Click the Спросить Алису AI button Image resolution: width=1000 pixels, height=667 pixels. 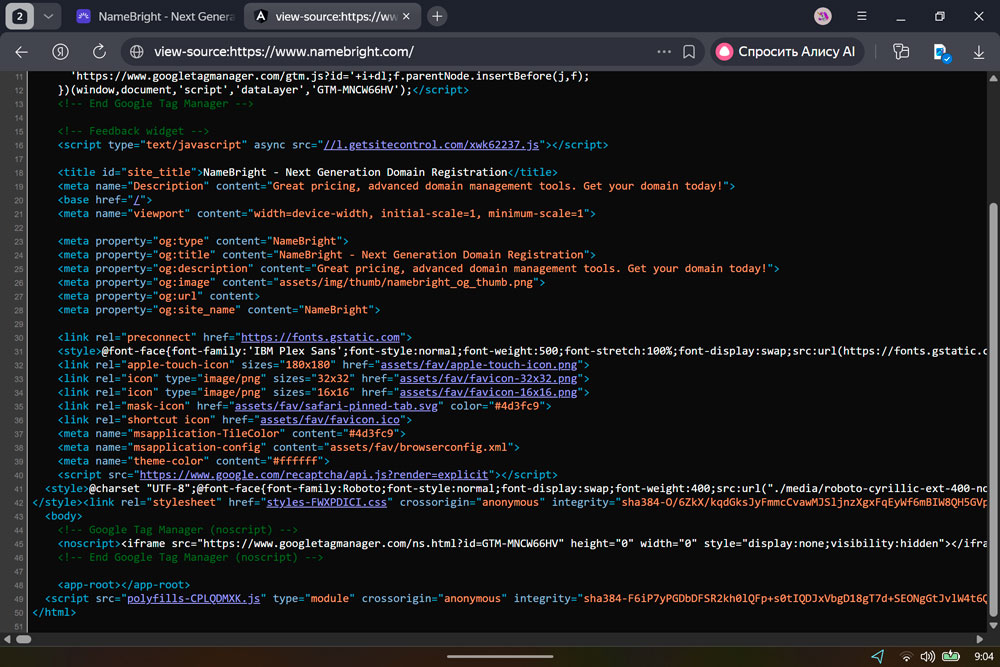(787, 52)
